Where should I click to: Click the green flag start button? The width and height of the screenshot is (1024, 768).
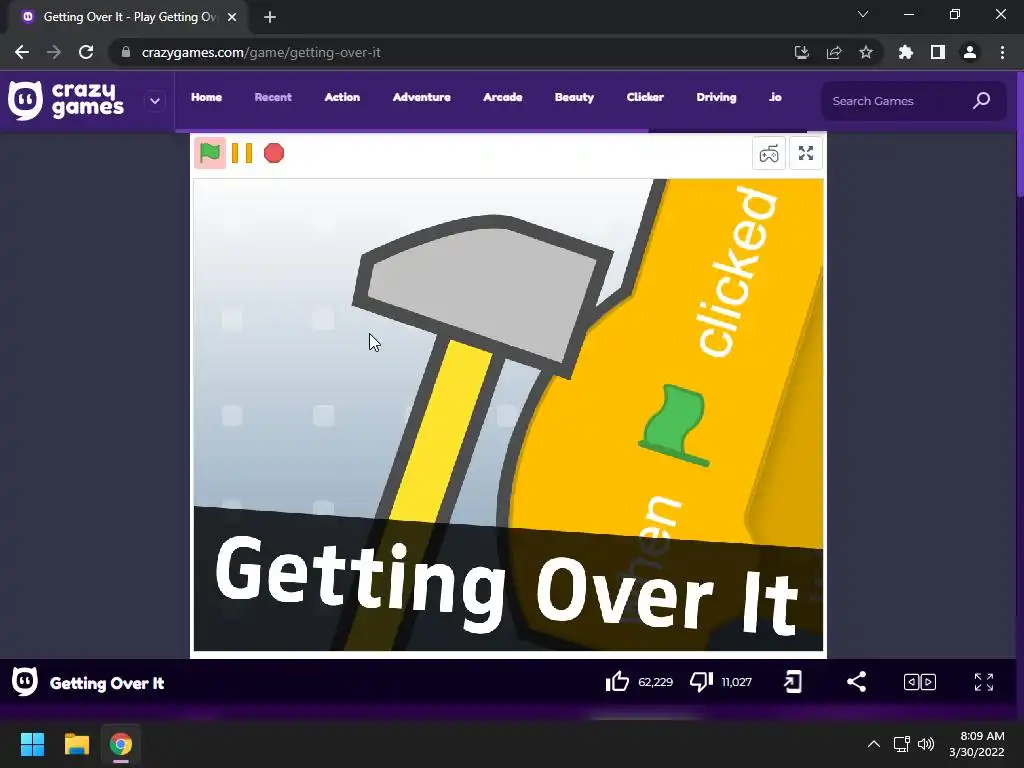(210, 153)
